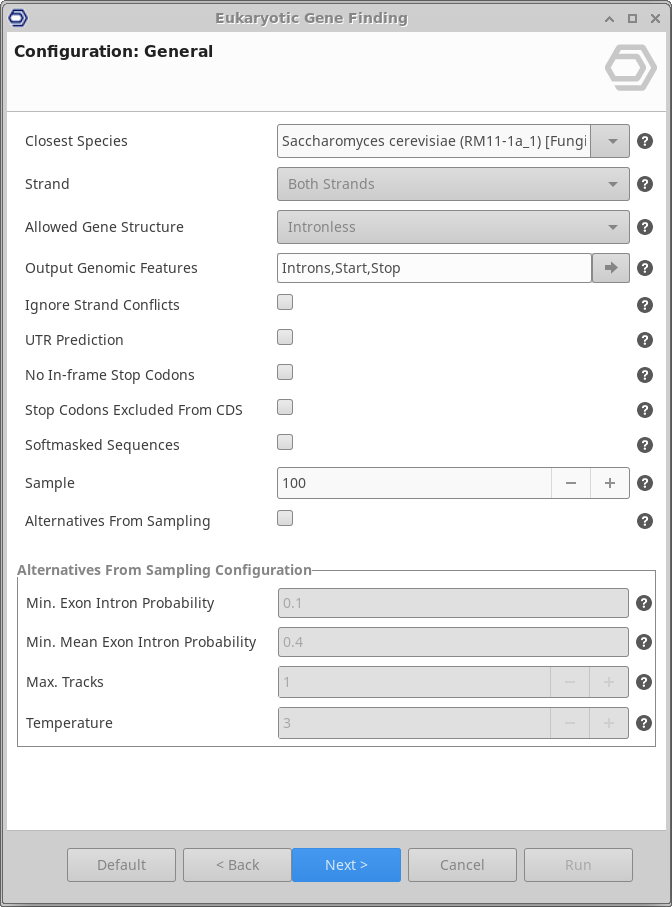Open help for Output Genomic Features
This screenshot has height=907, width=672.
[x=645, y=268]
